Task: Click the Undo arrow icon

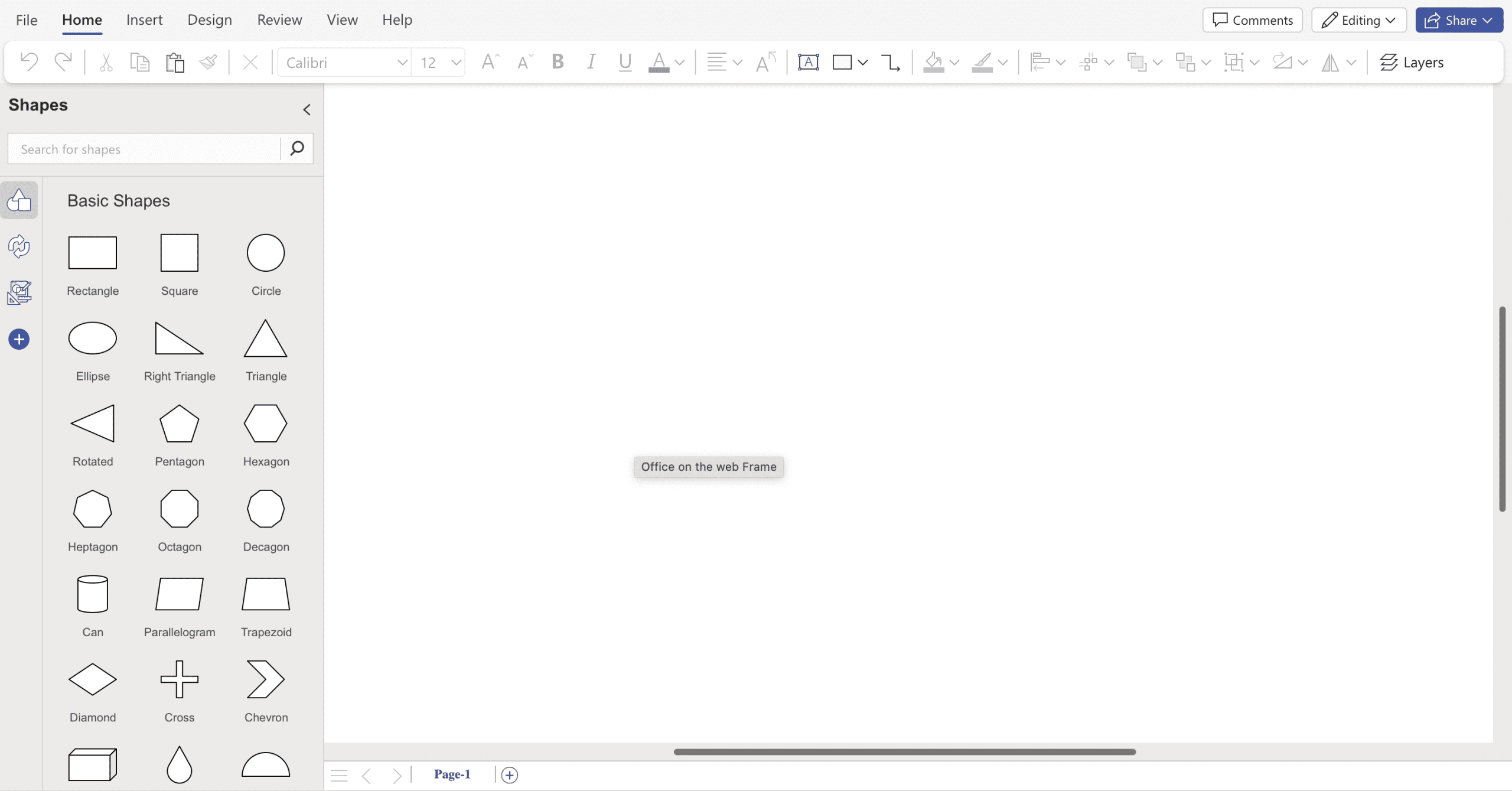Action: click(28, 62)
